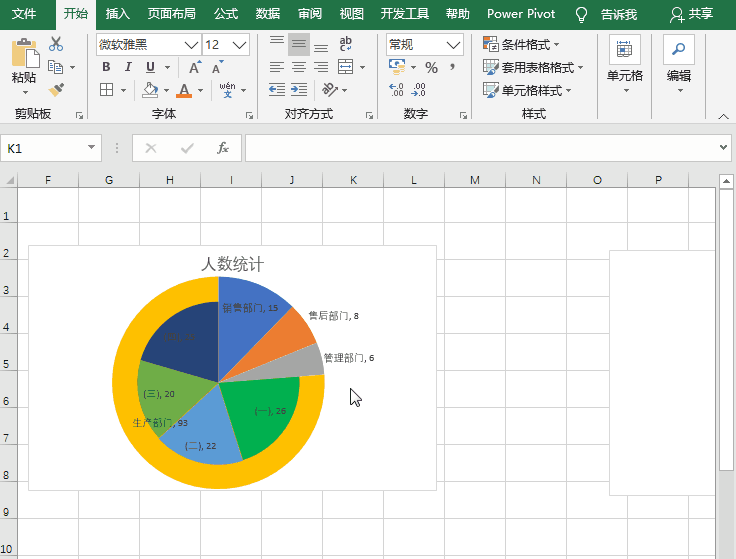Toggle bold formatting
This screenshot has width=736, height=559.
(x=106, y=67)
